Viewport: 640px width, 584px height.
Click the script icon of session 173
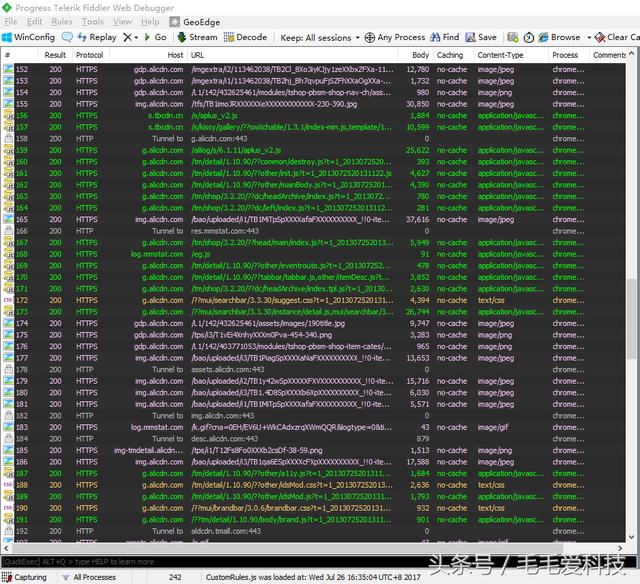[x=8, y=312]
